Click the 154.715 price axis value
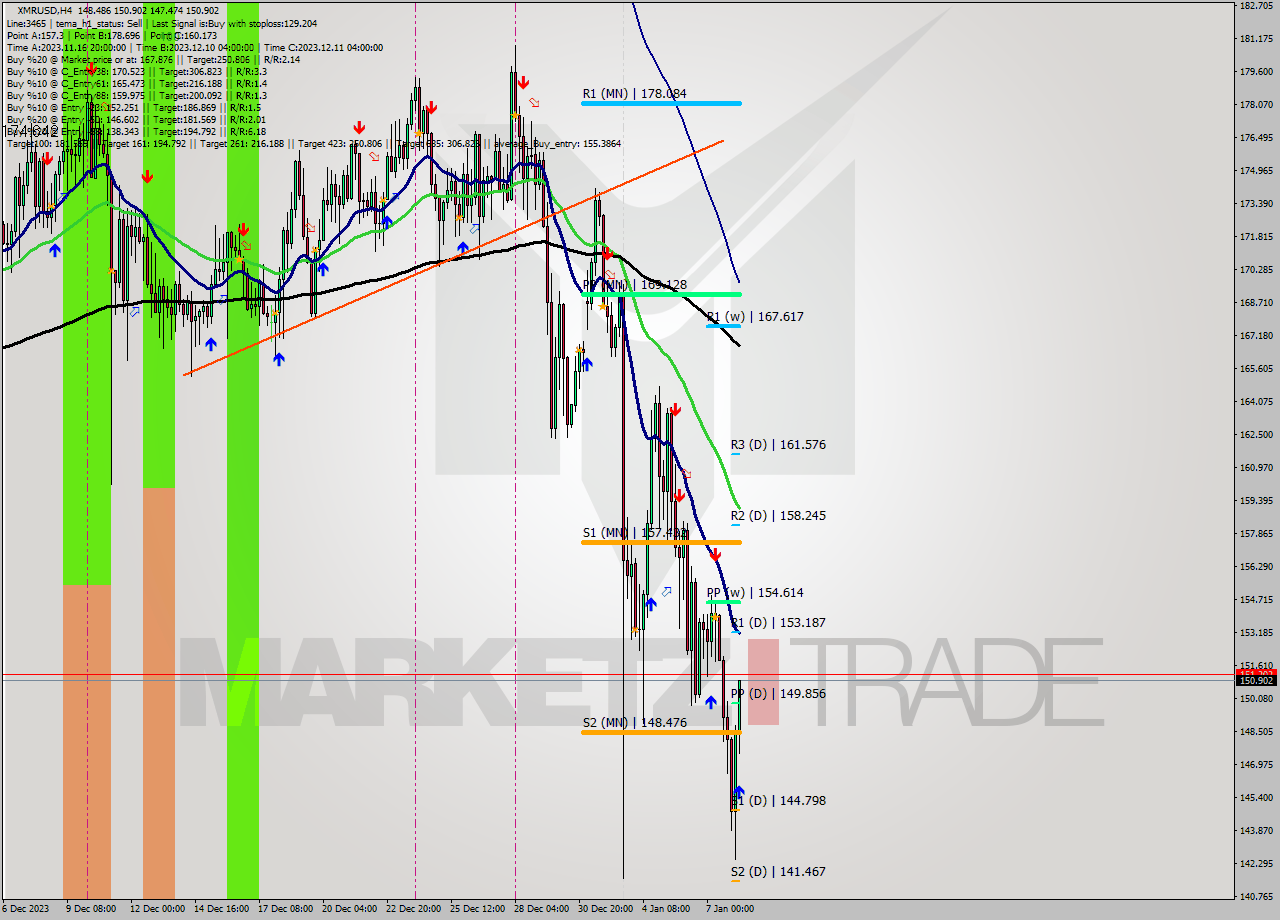1280x920 pixels. pyautogui.click(x=1255, y=599)
